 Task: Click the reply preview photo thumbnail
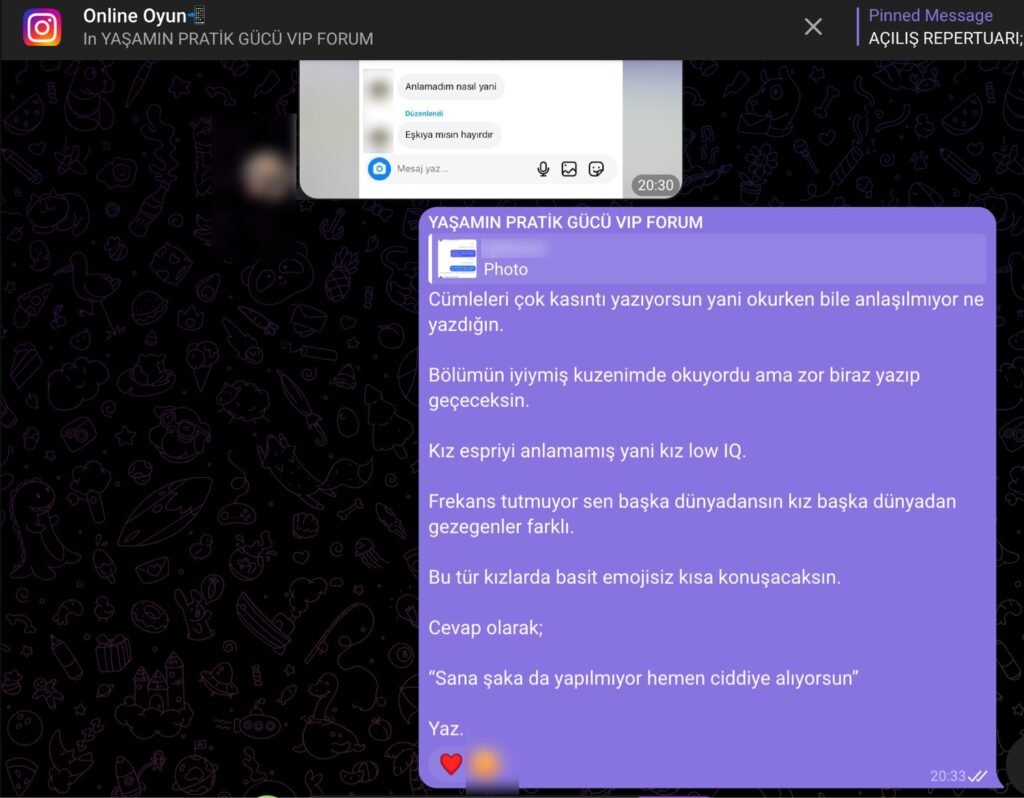[x=456, y=259]
